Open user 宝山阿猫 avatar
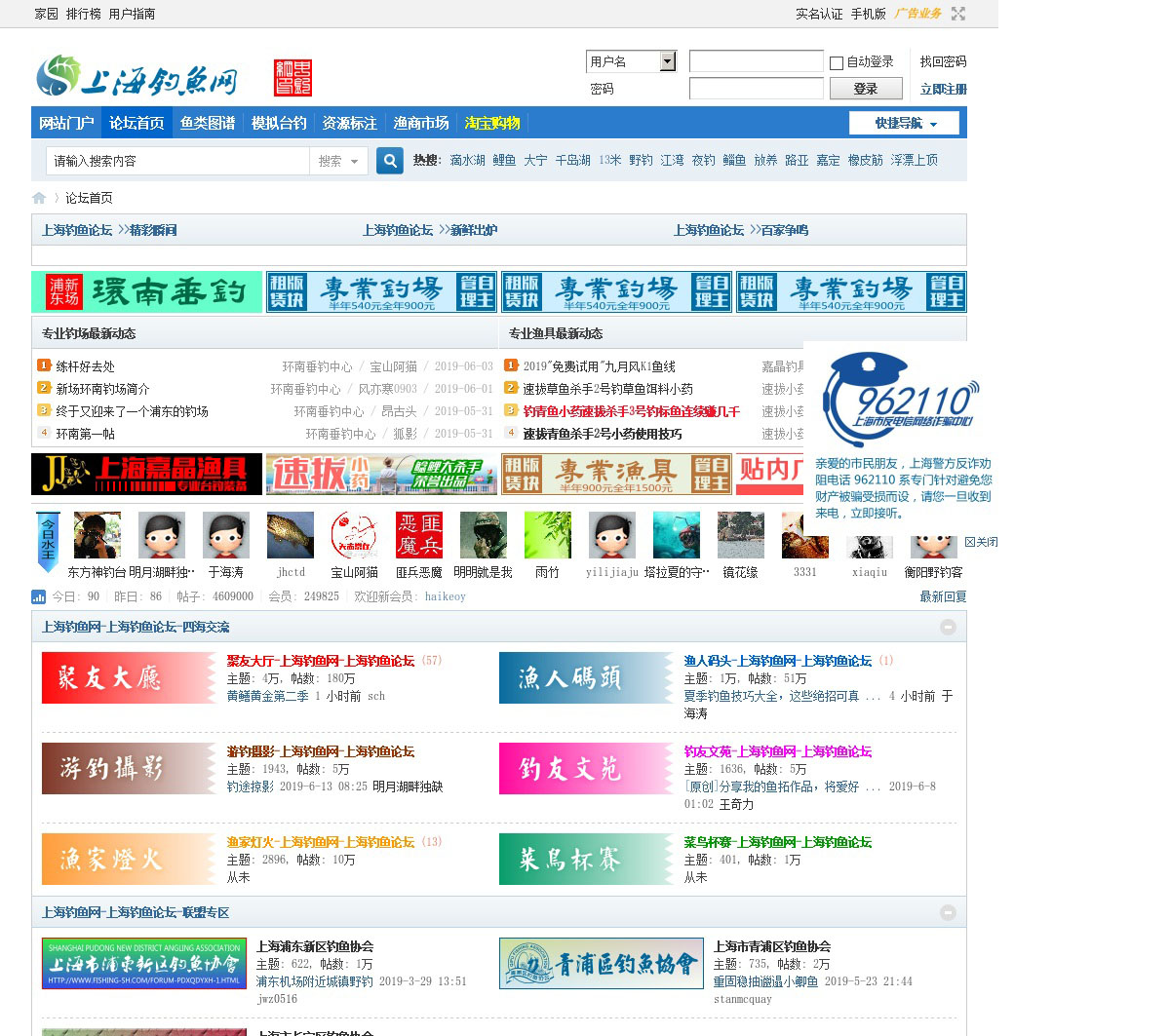The image size is (1170, 1036). pyautogui.click(x=355, y=535)
